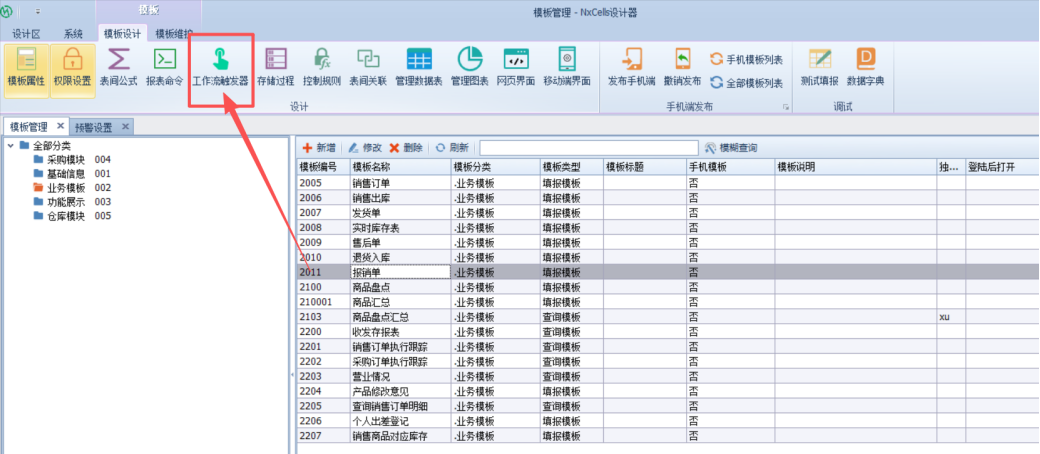Click the 模糊查询 search button
The height and width of the screenshot is (454, 1040).
pyautogui.click(x=731, y=148)
